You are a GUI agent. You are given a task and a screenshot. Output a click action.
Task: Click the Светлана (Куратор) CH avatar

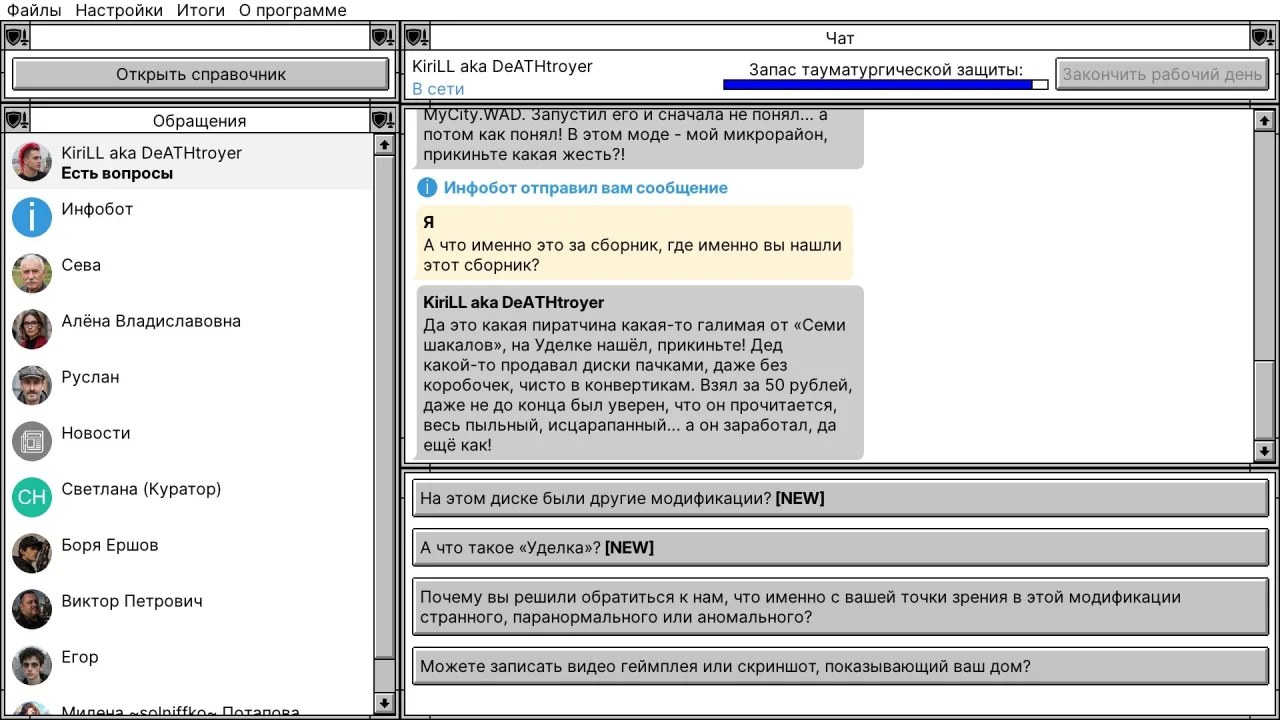(x=32, y=498)
